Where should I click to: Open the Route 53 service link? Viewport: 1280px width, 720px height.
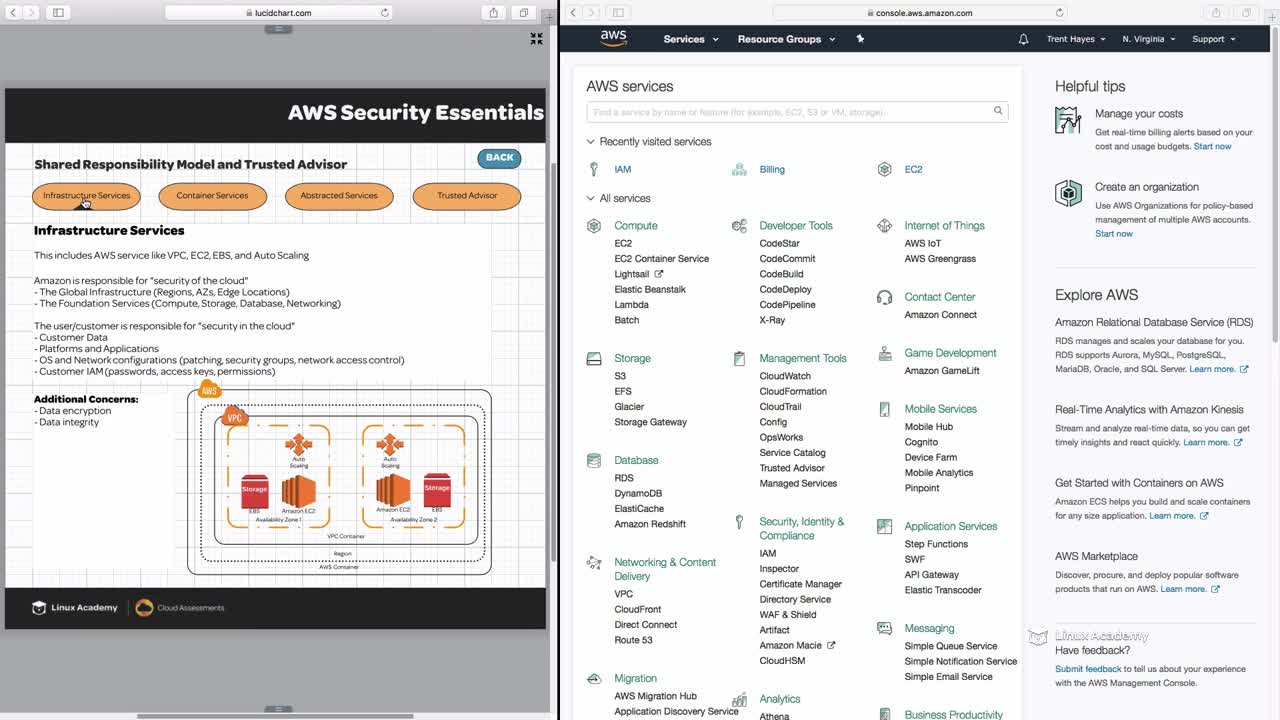coord(633,640)
